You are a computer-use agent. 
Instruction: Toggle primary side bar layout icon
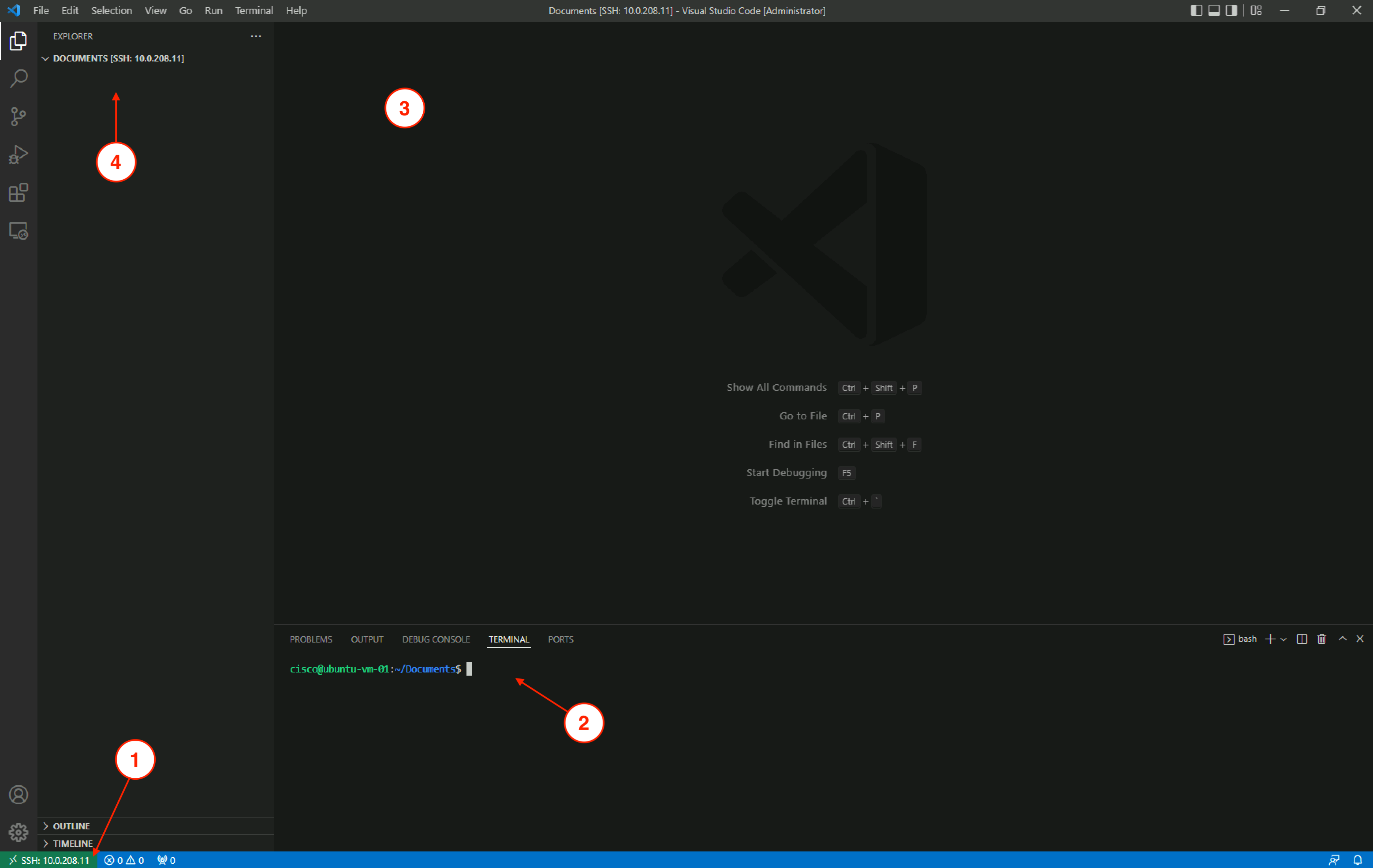click(1196, 10)
